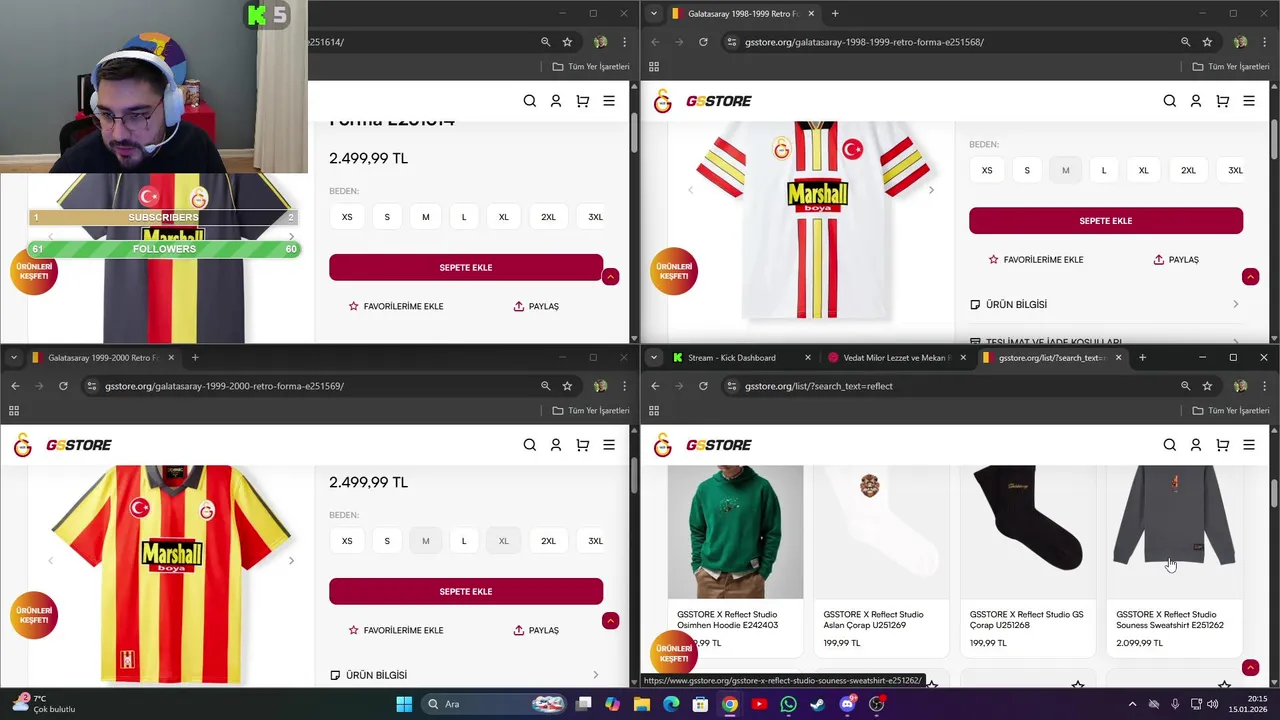
Task: Open YouTube from the taskbar
Action: tap(759, 704)
